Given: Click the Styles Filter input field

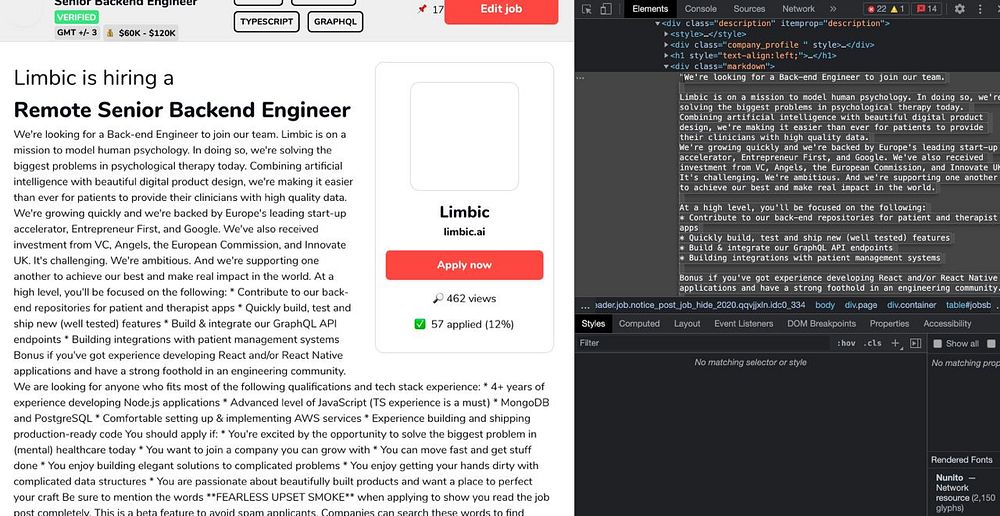Looking at the screenshot, I should [702, 343].
